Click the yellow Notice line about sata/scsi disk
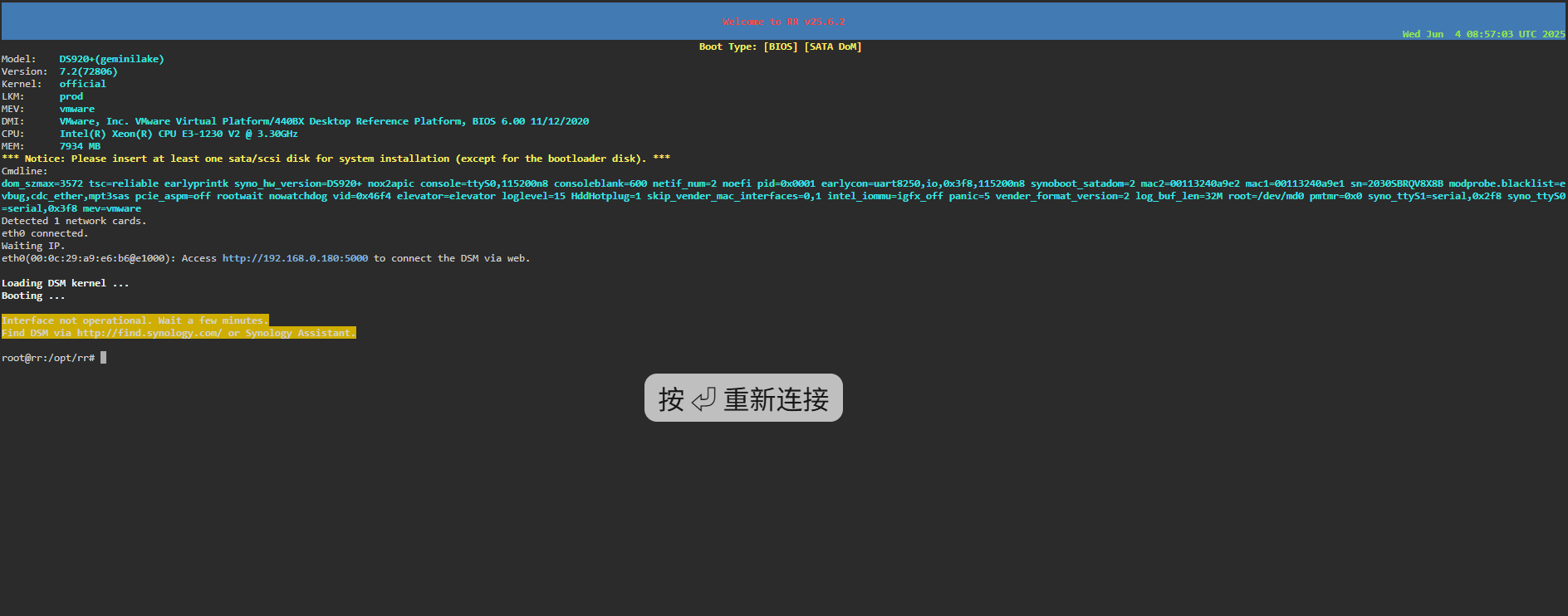 pos(336,159)
